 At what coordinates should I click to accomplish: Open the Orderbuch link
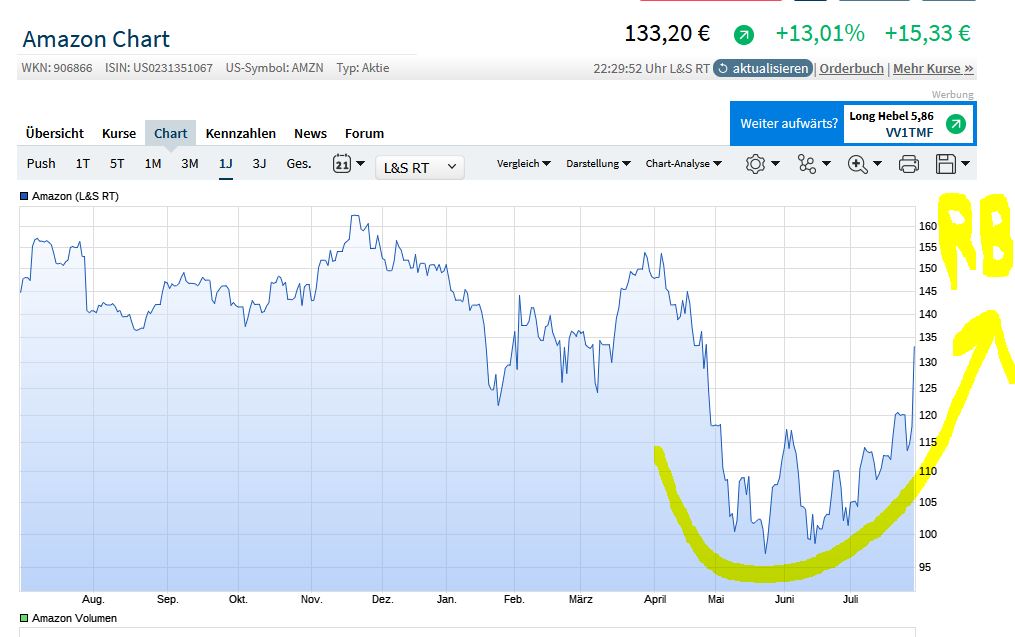pos(851,69)
